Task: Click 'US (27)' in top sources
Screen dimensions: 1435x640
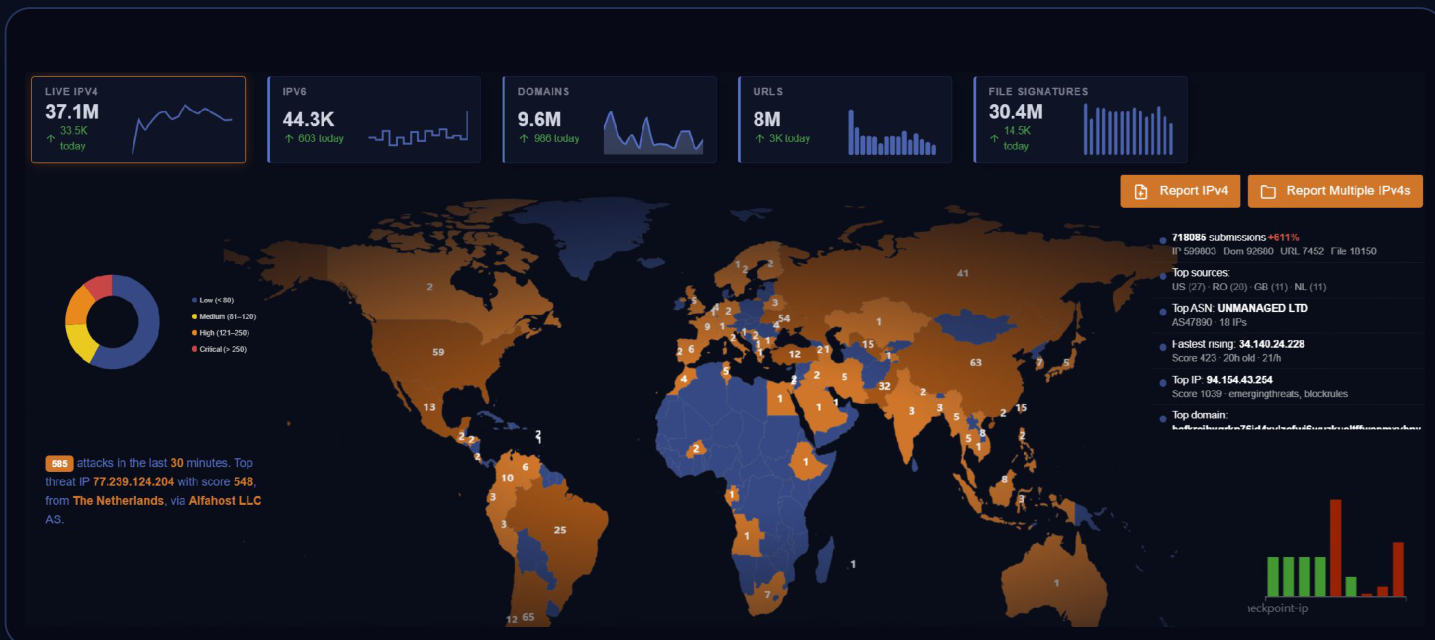Action: [x=1189, y=287]
